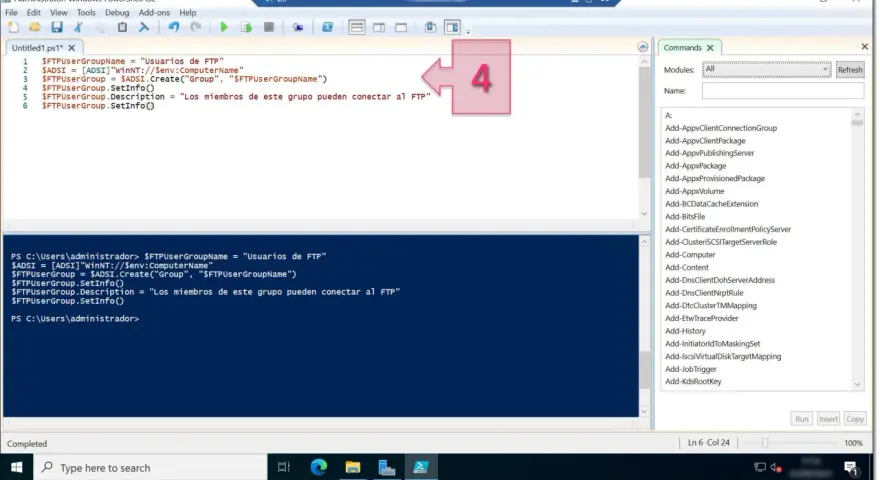Select Add-KdsRootKey command
This screenshot has height=480, width=880.
pyautogui.click(x=693, y=382)
